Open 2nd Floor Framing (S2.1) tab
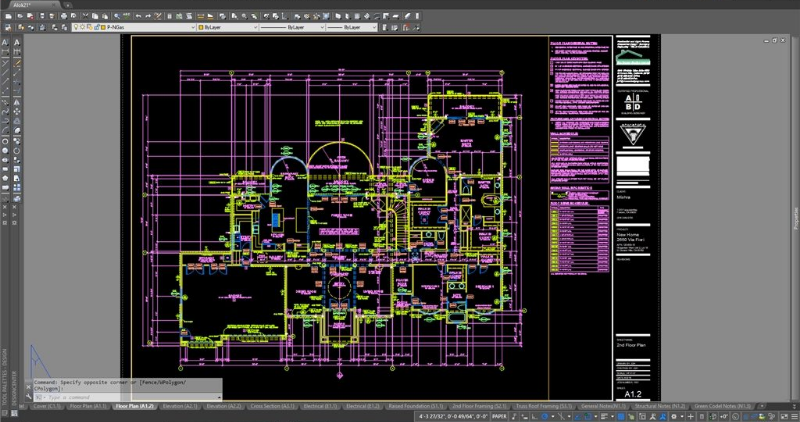The width and height of the screenshot is (800, 422). coord(479,406)
